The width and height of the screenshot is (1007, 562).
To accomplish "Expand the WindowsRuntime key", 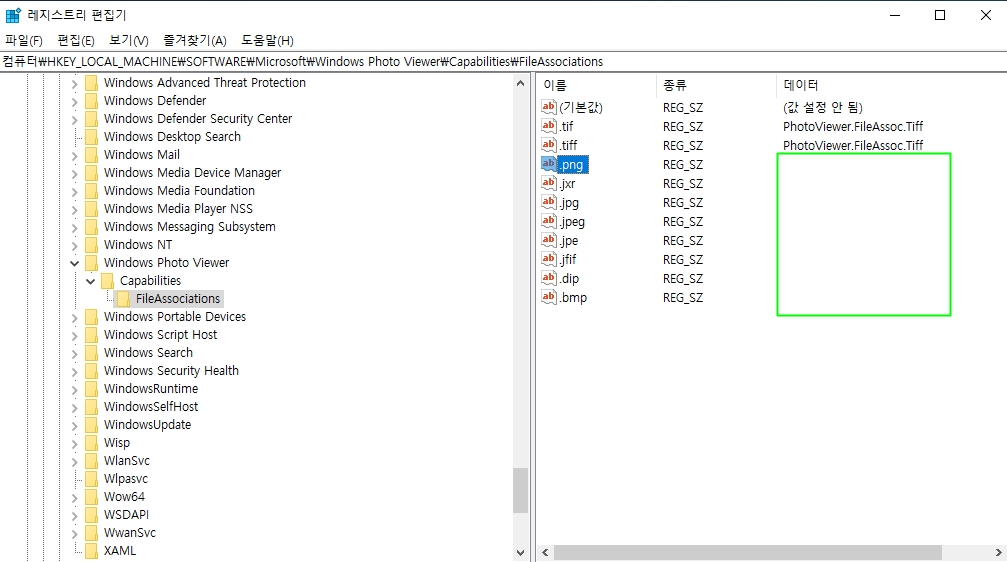I will point(74,389).
